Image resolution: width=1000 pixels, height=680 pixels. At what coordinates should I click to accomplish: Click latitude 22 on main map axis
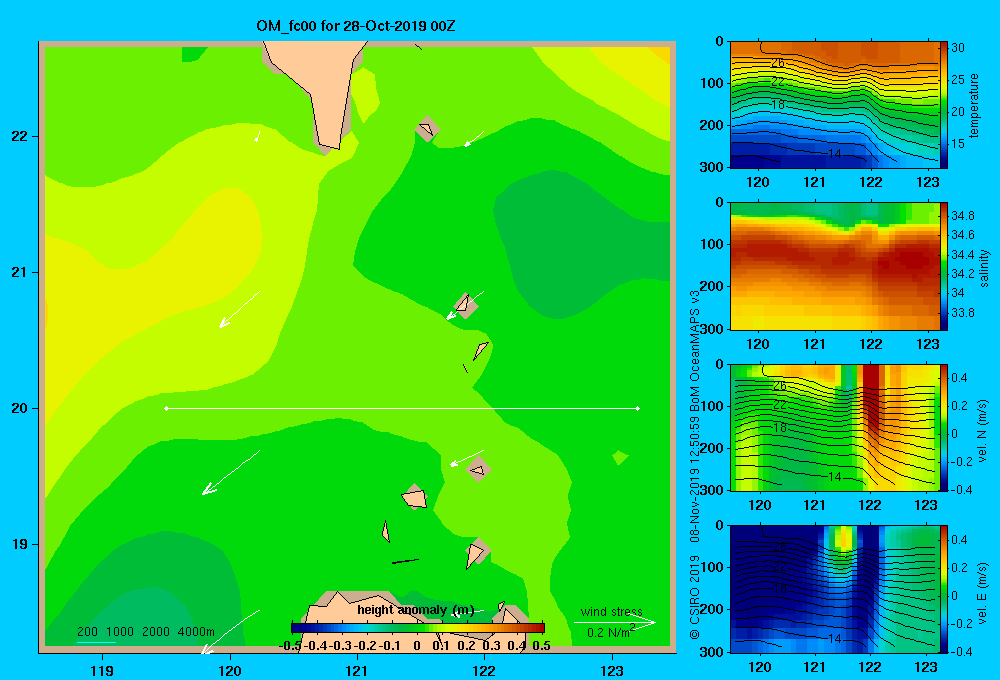20,136
